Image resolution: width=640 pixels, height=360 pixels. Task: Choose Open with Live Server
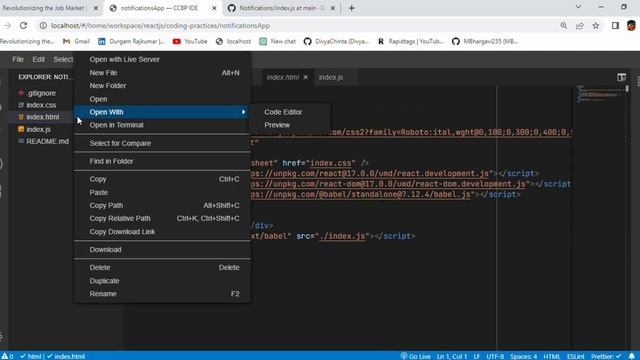[162, 60]
